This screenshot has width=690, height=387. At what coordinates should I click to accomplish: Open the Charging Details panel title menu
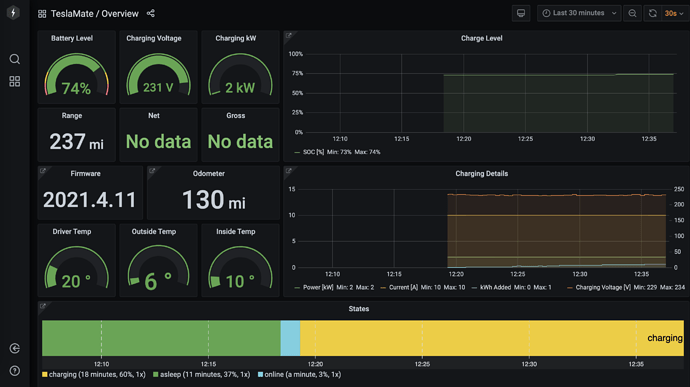[481, 173]
